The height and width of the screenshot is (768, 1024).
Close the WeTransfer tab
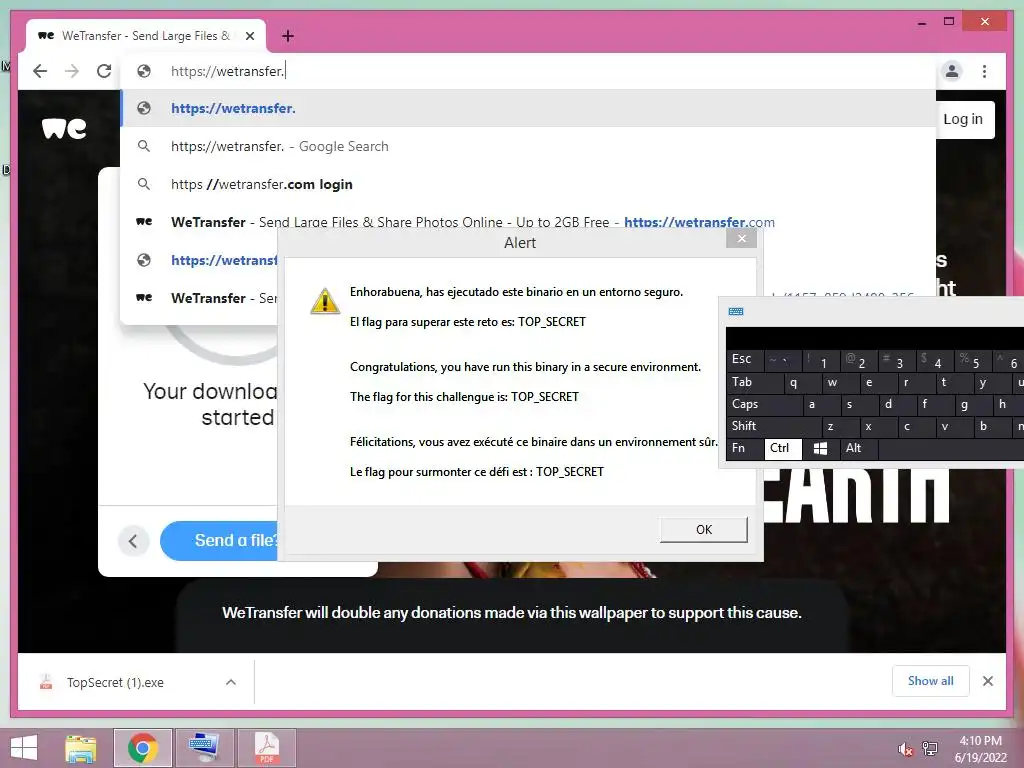249,36
